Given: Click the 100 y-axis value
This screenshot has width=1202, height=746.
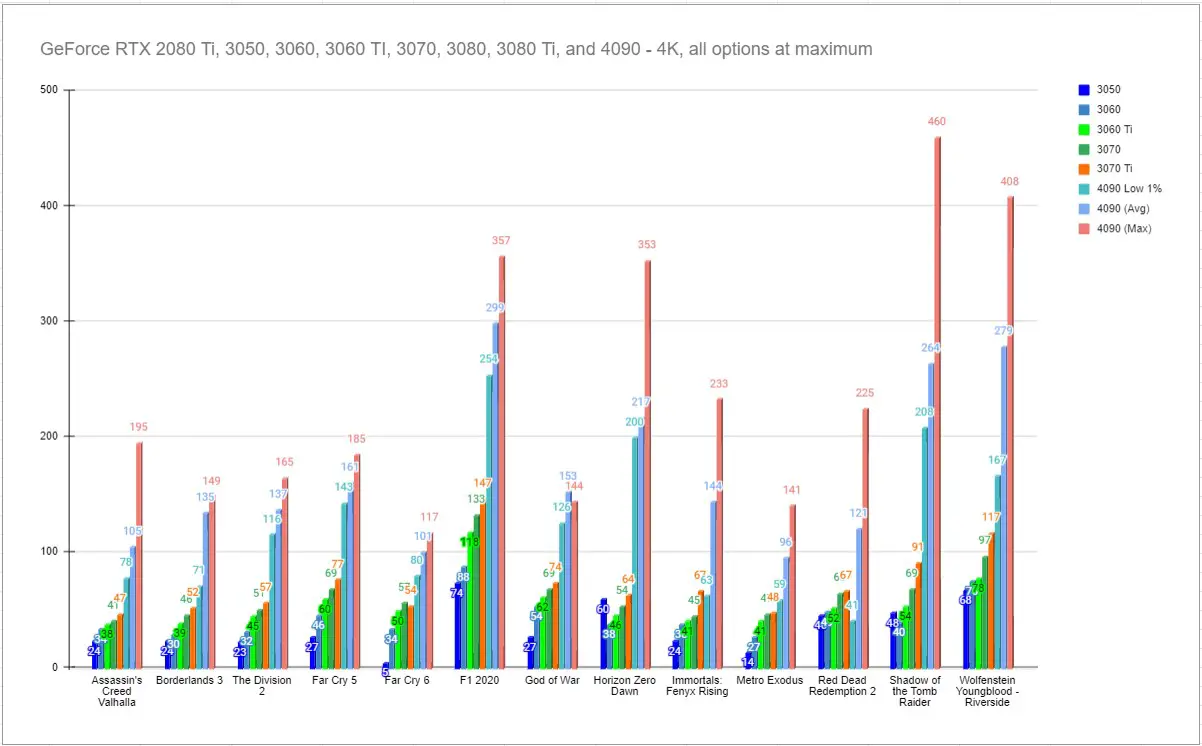Looking at the screenshot, I should coord(49,552).
